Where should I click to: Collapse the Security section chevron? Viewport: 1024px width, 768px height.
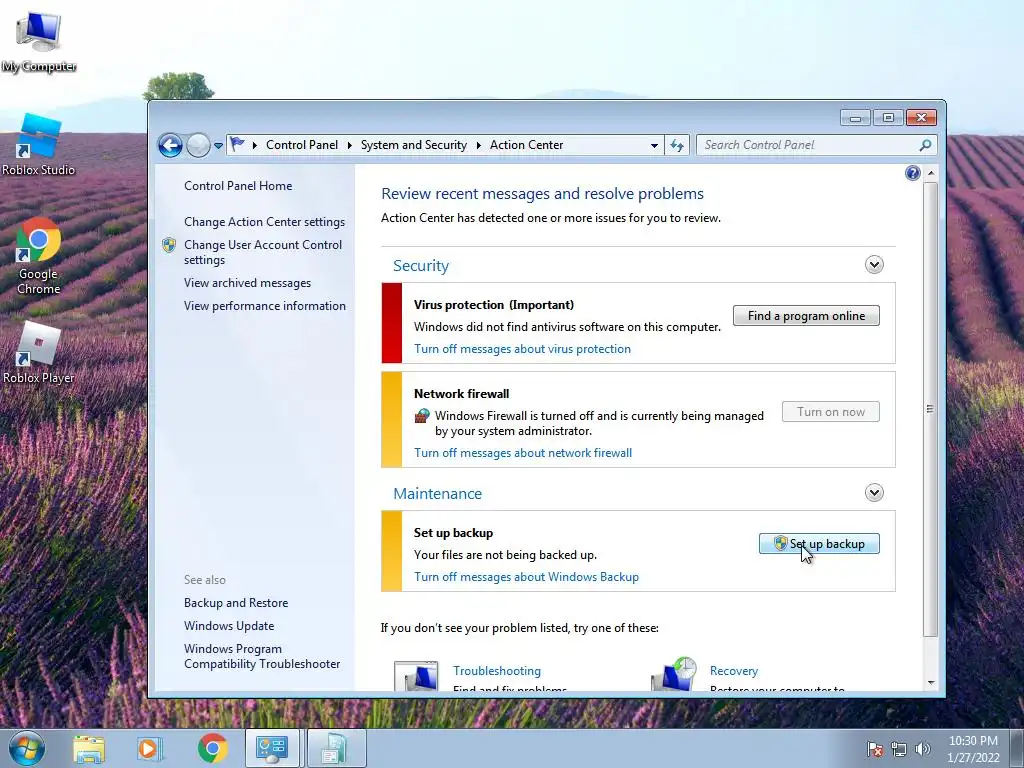tap(874, 264)
